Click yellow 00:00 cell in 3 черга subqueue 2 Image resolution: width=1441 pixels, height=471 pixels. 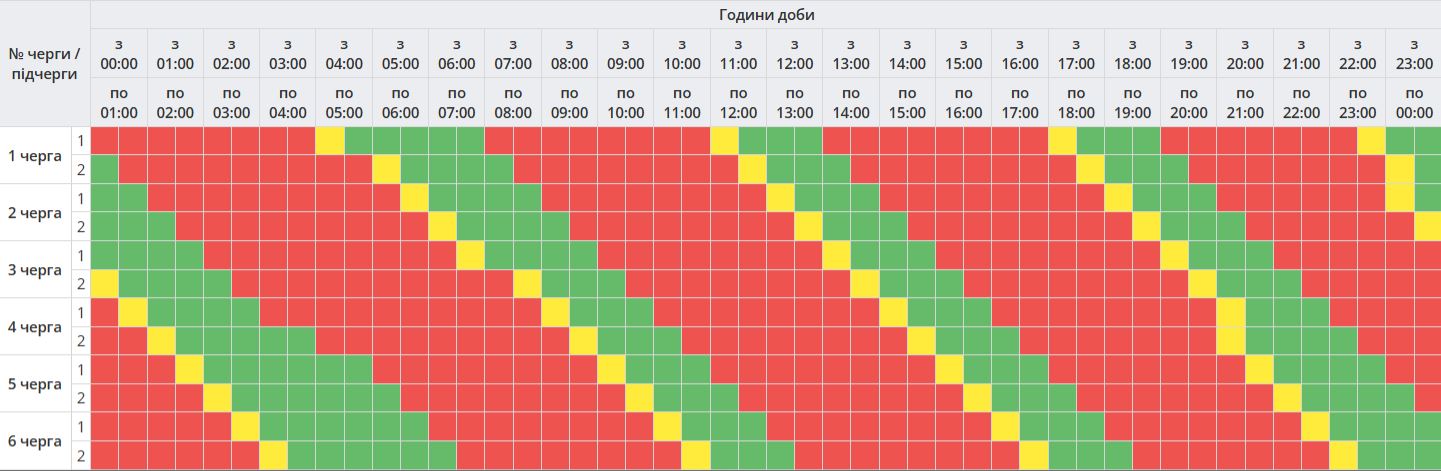coord(104,284)
